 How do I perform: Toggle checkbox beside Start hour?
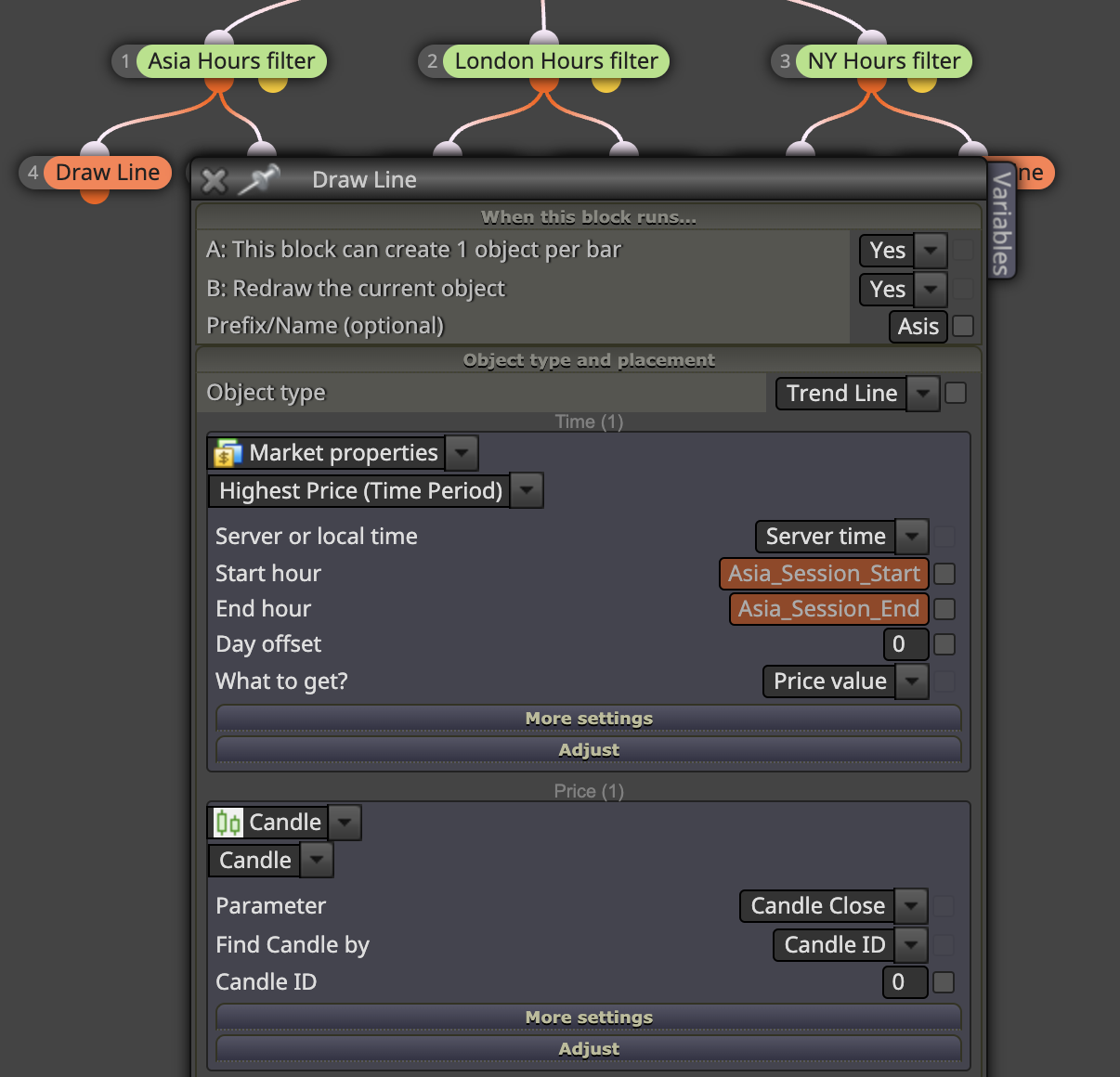[x=944, y=574]
